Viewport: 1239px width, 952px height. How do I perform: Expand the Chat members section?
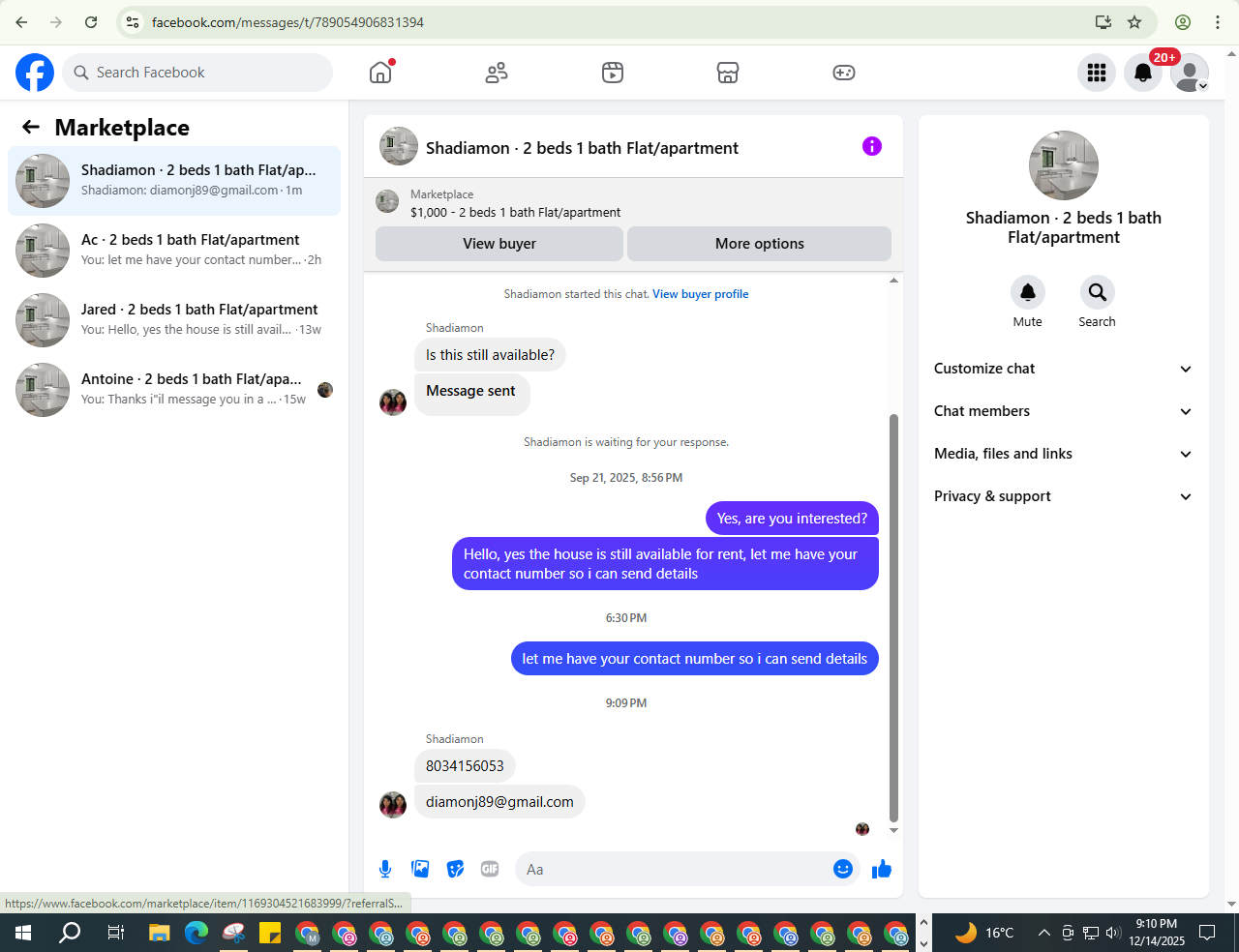coord(1064,411)
